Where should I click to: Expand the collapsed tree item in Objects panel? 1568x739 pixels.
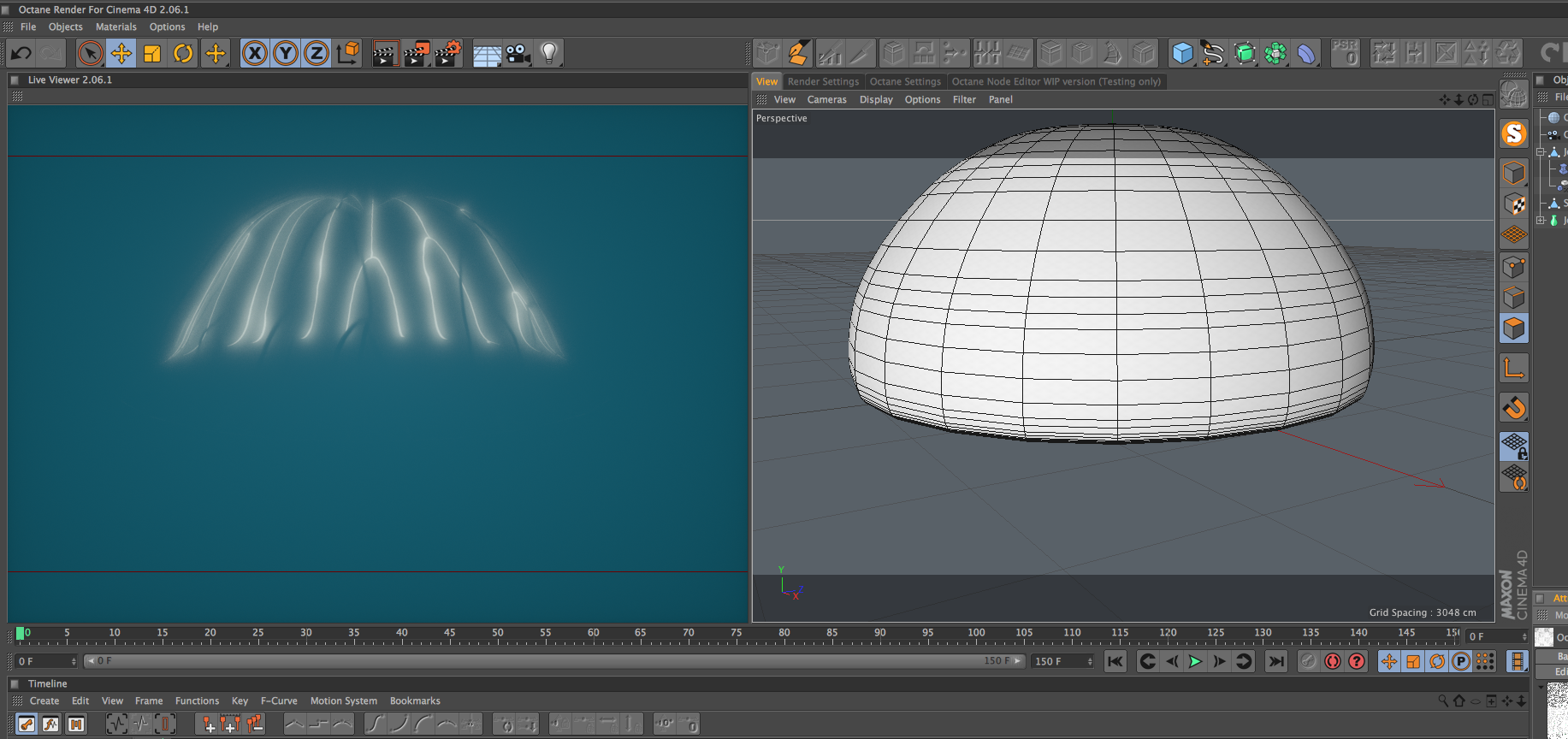click(x=1541, y=220)
